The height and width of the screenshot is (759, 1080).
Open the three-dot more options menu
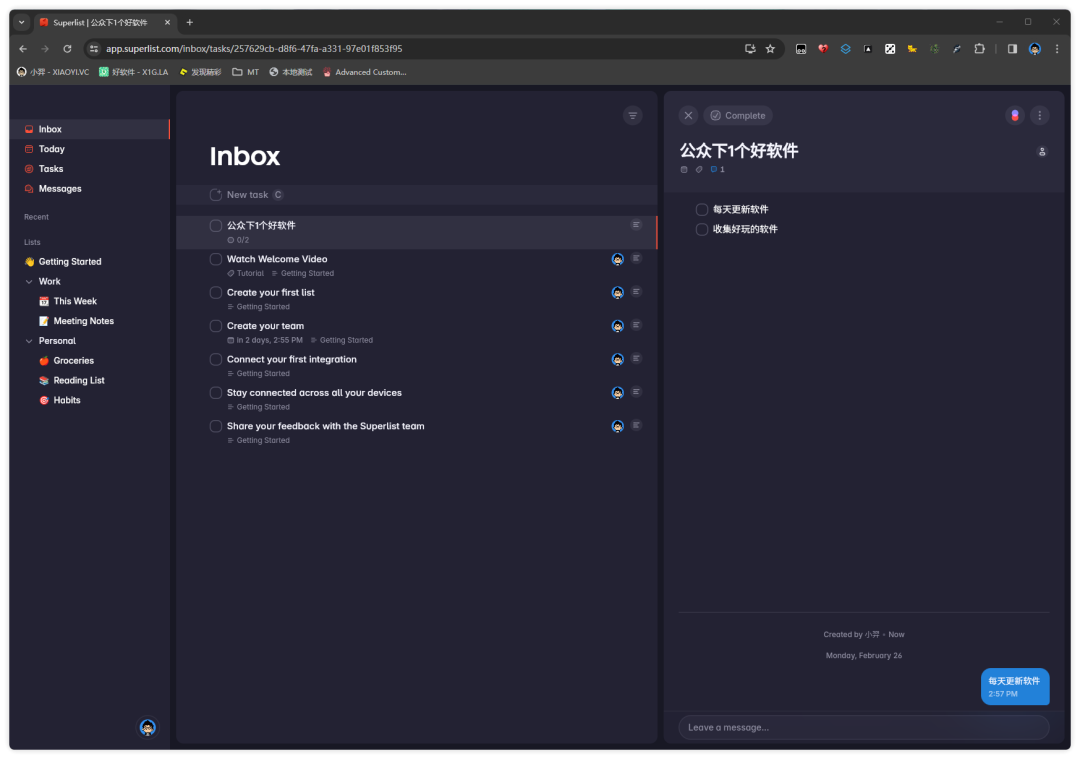[x=1040, y=116]
